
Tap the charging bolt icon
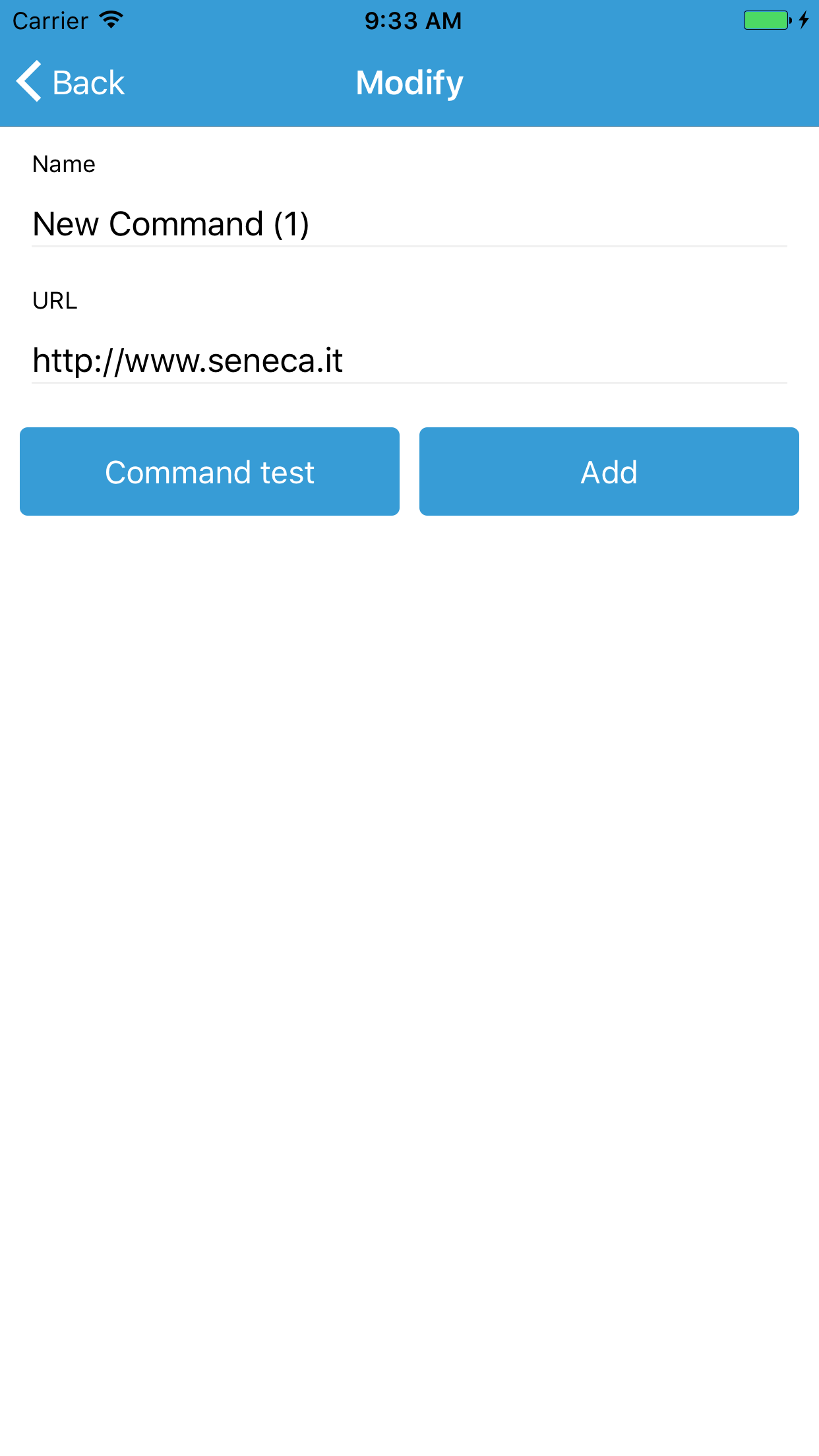(802, 20)
